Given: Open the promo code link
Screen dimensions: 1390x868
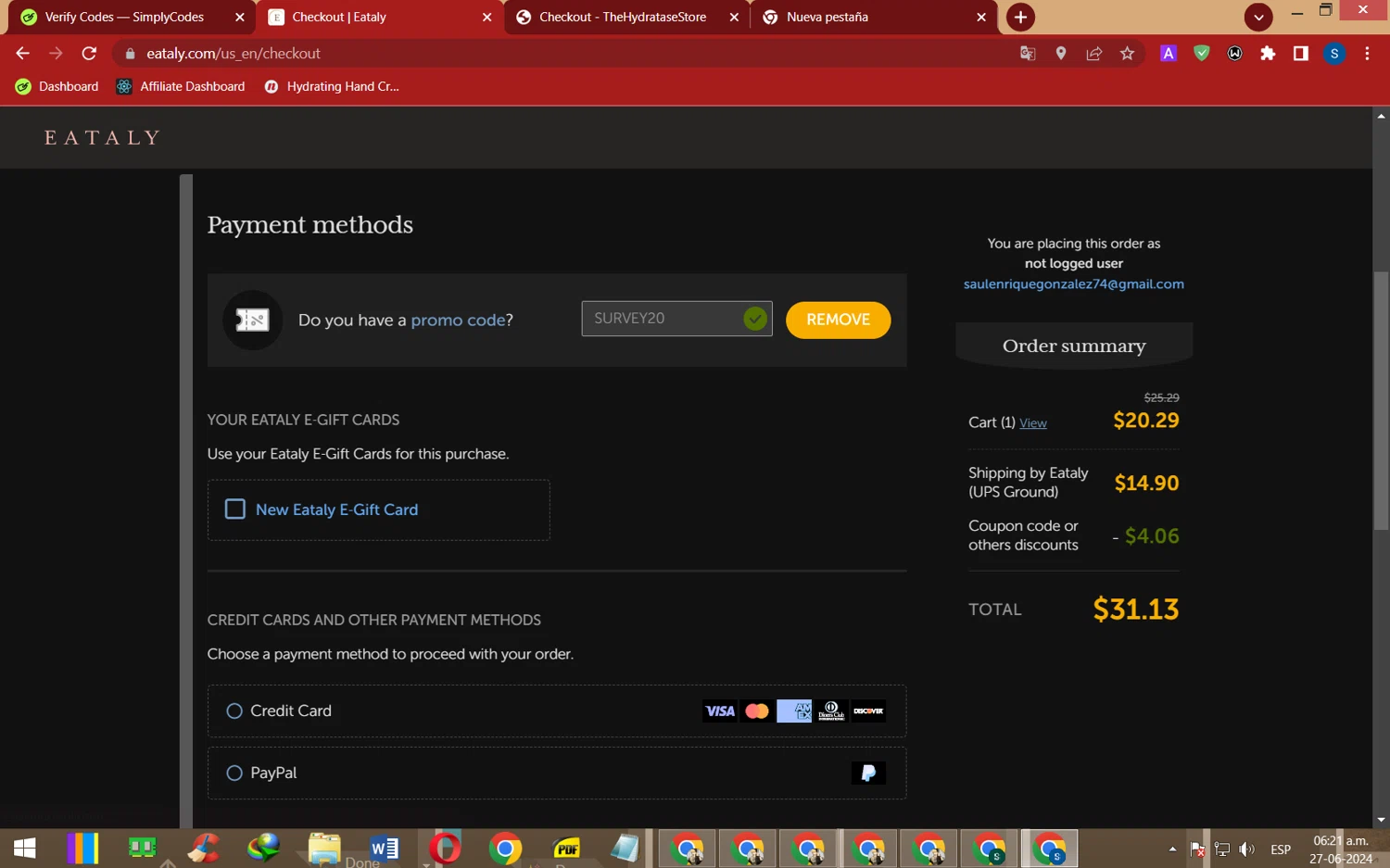Looking at the screenshot, I should 458,320.
